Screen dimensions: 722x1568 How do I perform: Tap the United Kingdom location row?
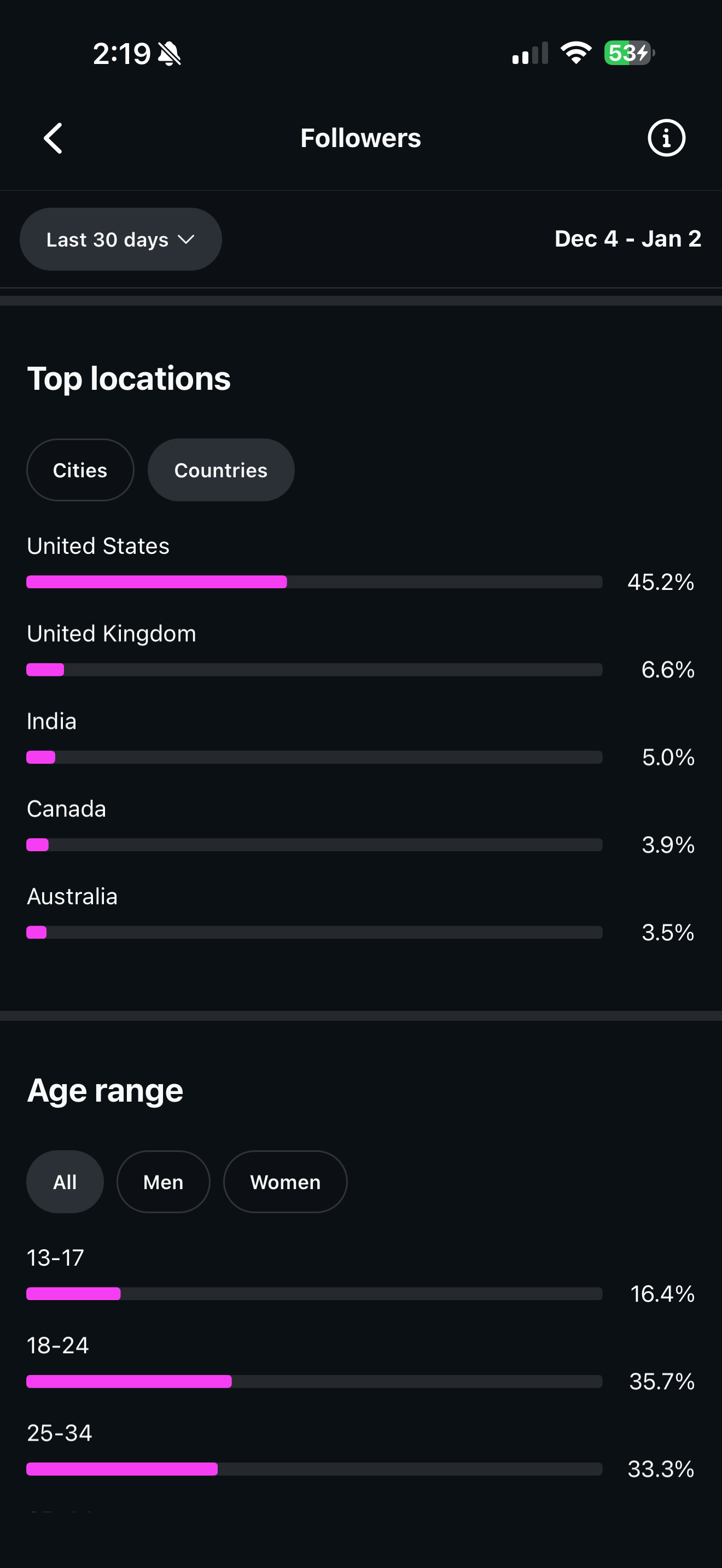(x=112, y=634)
